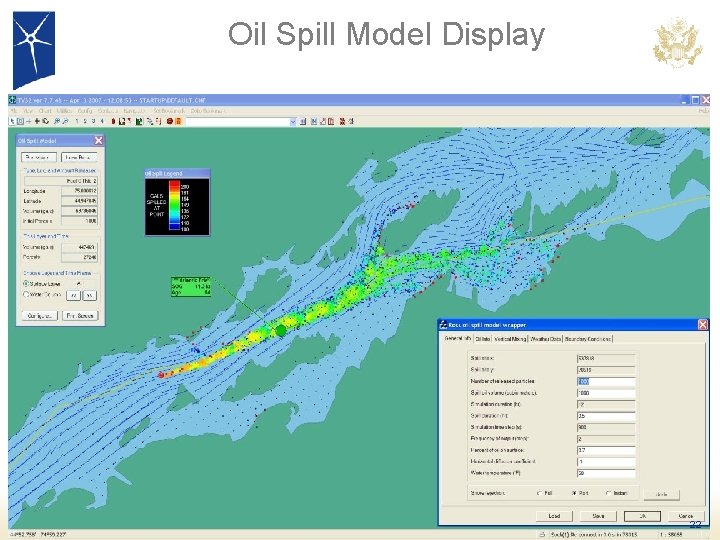Click toolbar number 4 button
The image size is (720, 540).
click(x=102, y=121)
